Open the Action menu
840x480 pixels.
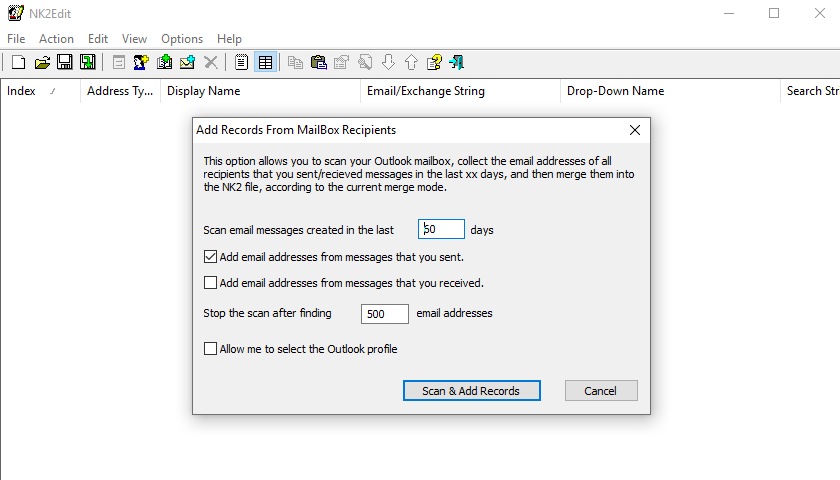pyautogui.click(x=56, y=39)
